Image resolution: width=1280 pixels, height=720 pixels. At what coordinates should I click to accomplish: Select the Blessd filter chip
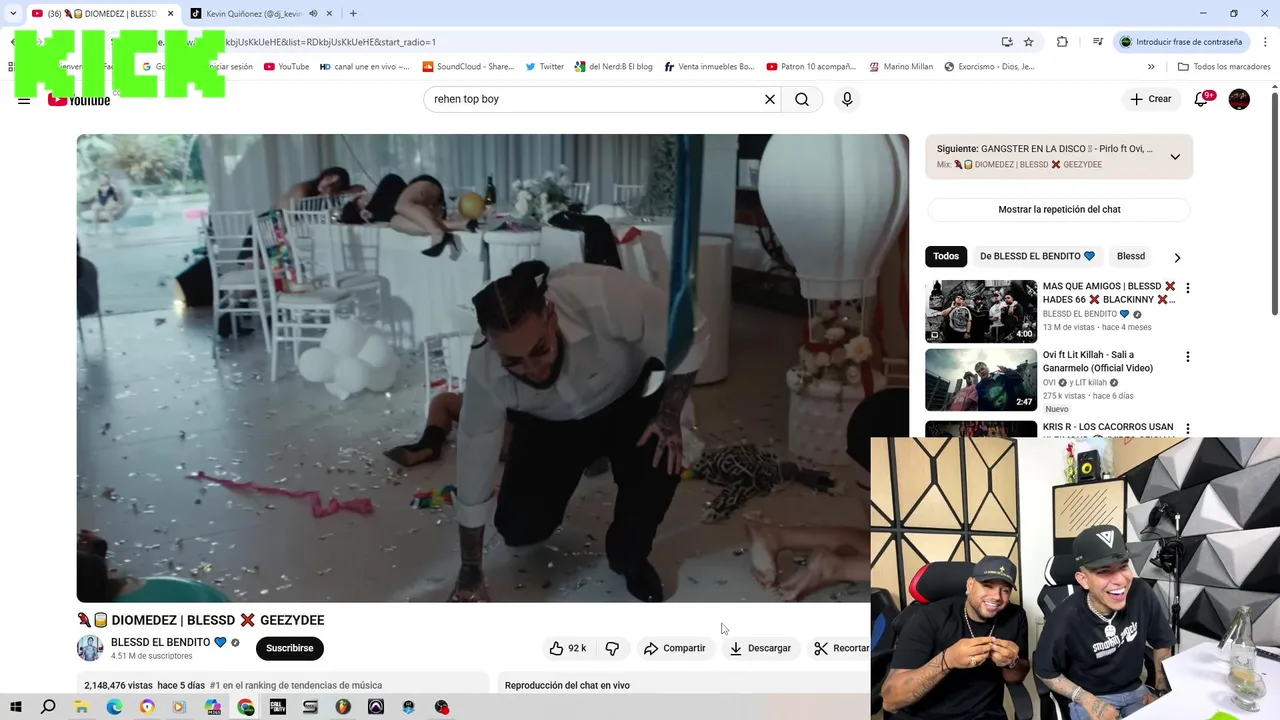click(x=1131, y=256)
